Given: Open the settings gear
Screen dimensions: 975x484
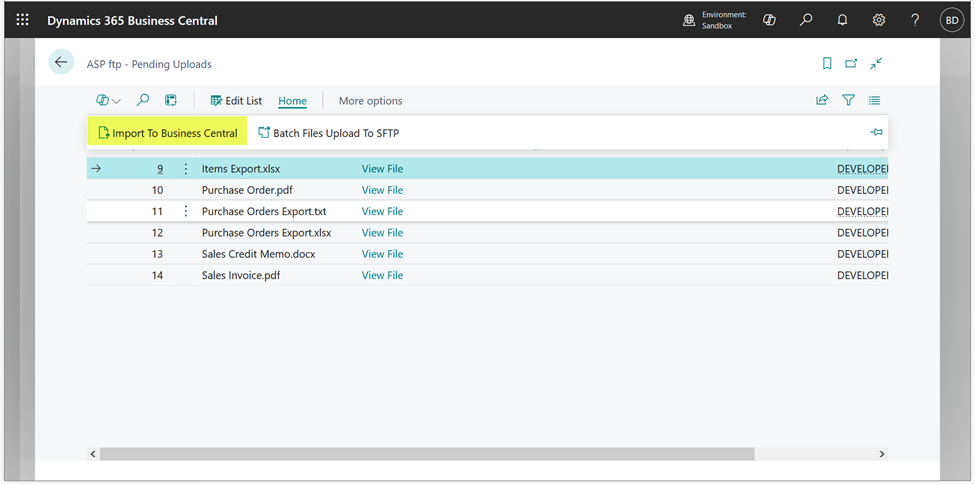Looking at the screenshot, I should point(879,20).
